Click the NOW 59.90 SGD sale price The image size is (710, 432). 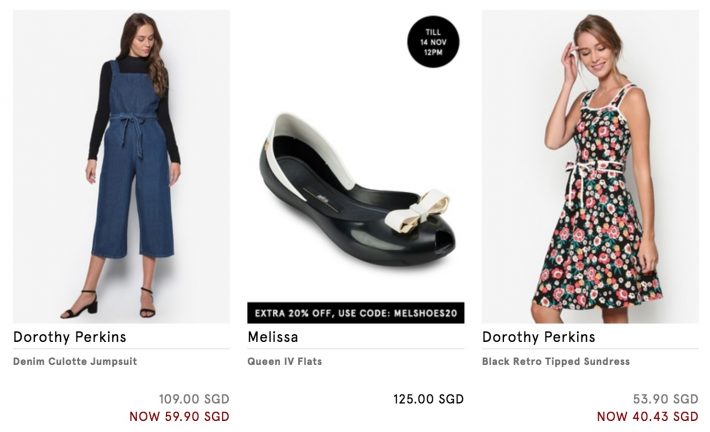pos(179,416)
